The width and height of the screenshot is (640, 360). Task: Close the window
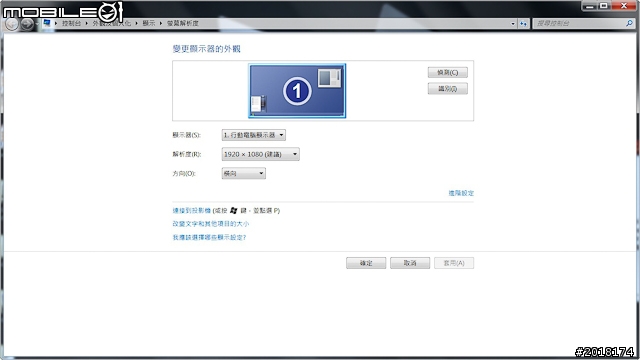point(624,6)
